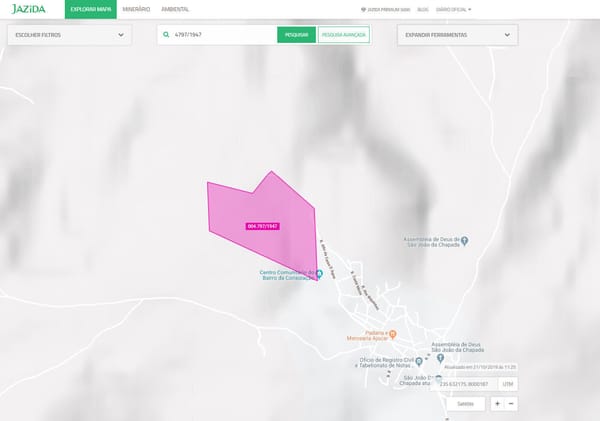
Task: Open the Expandir Ferramentas dropdown
Action: click(x=456, y=35)
